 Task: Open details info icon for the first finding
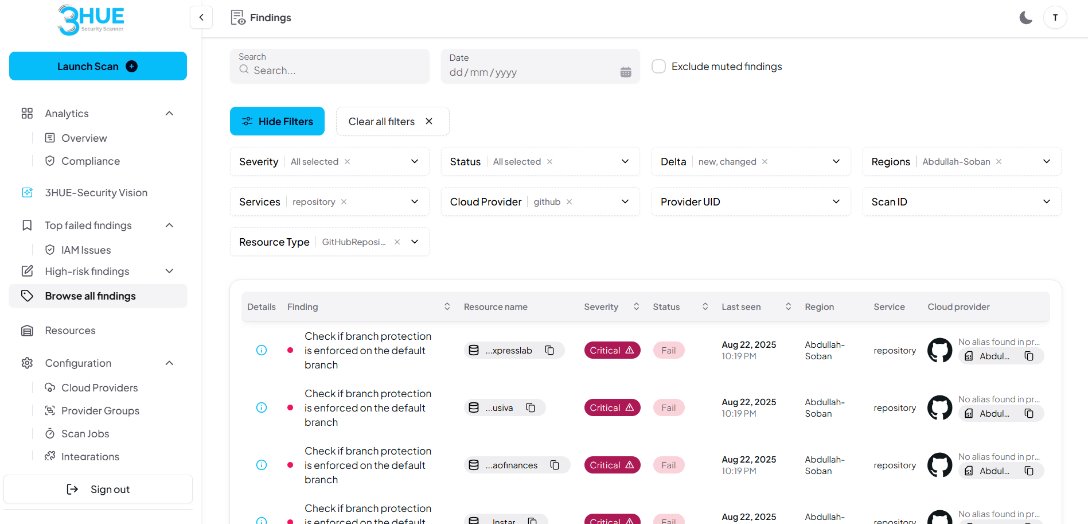[262, 350]
